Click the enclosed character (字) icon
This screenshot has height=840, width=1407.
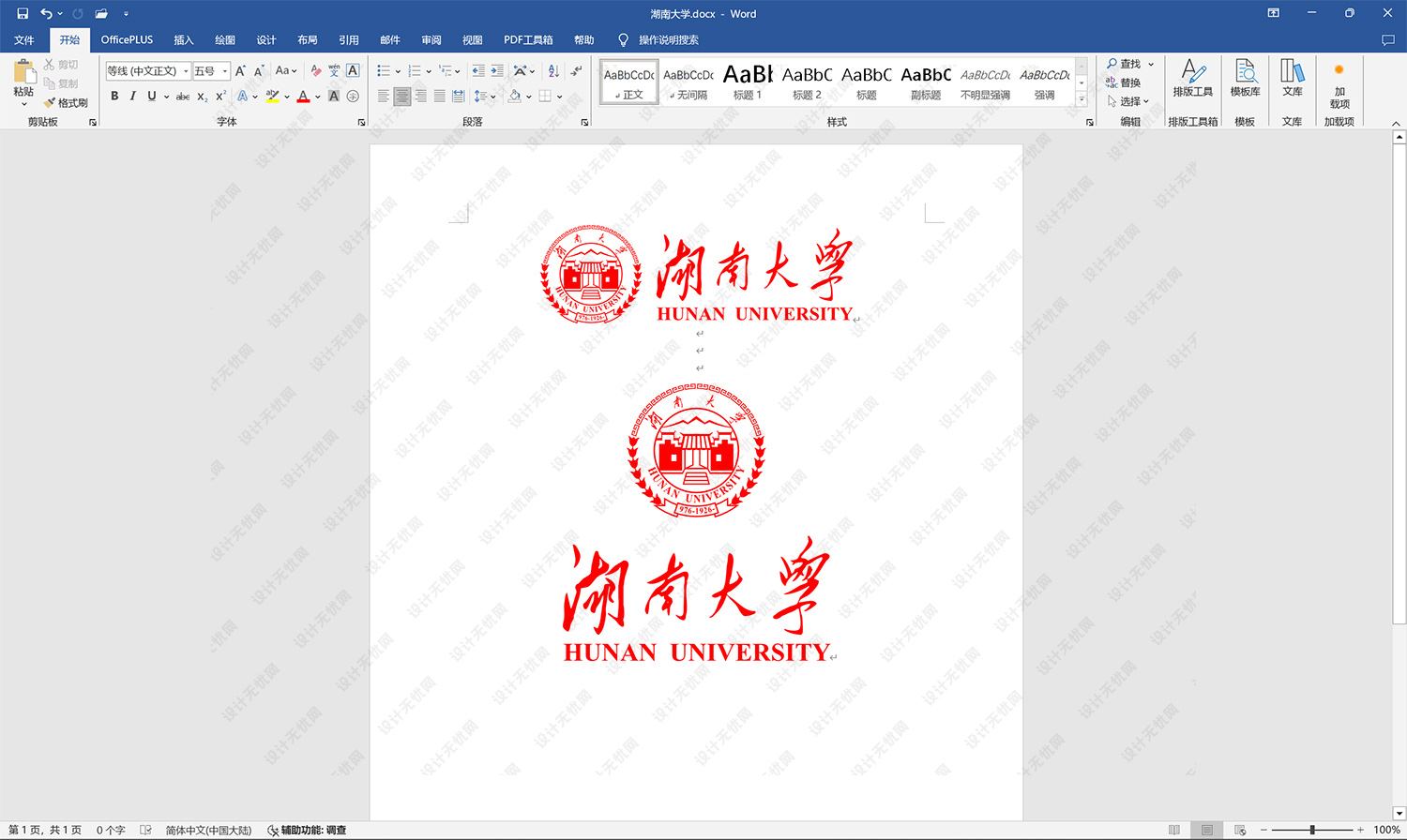point(353,97)
